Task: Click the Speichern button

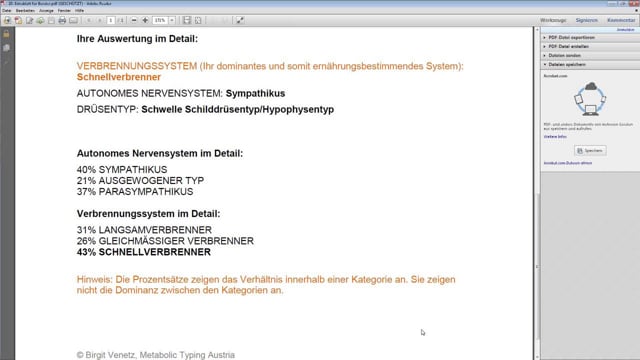Action: click(x=590, y=151)
